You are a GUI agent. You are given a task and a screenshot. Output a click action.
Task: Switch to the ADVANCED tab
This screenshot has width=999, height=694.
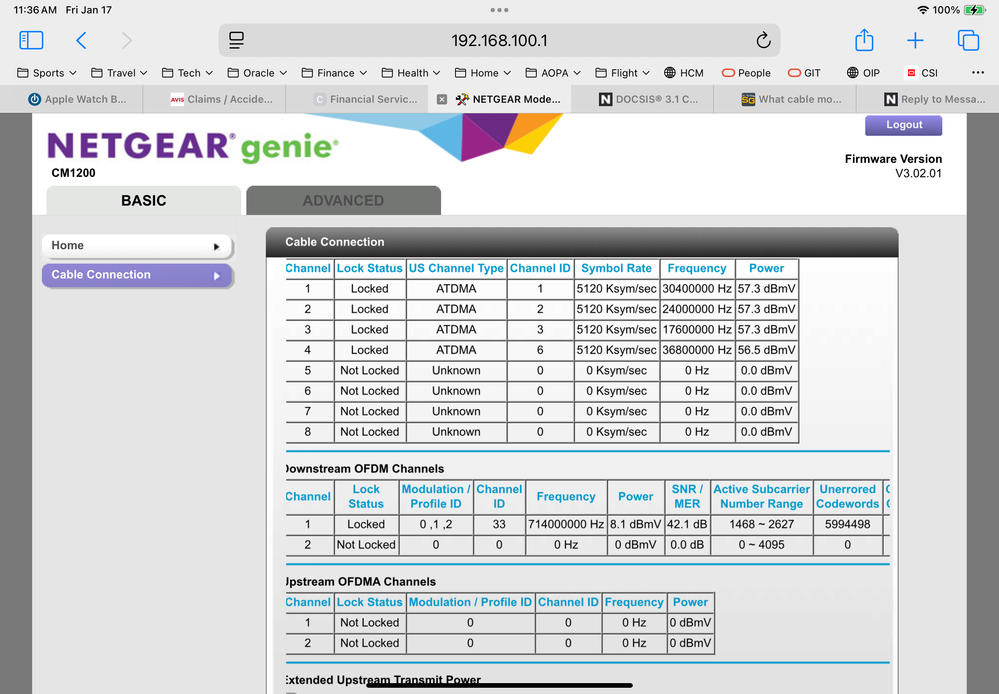(343, 200)
